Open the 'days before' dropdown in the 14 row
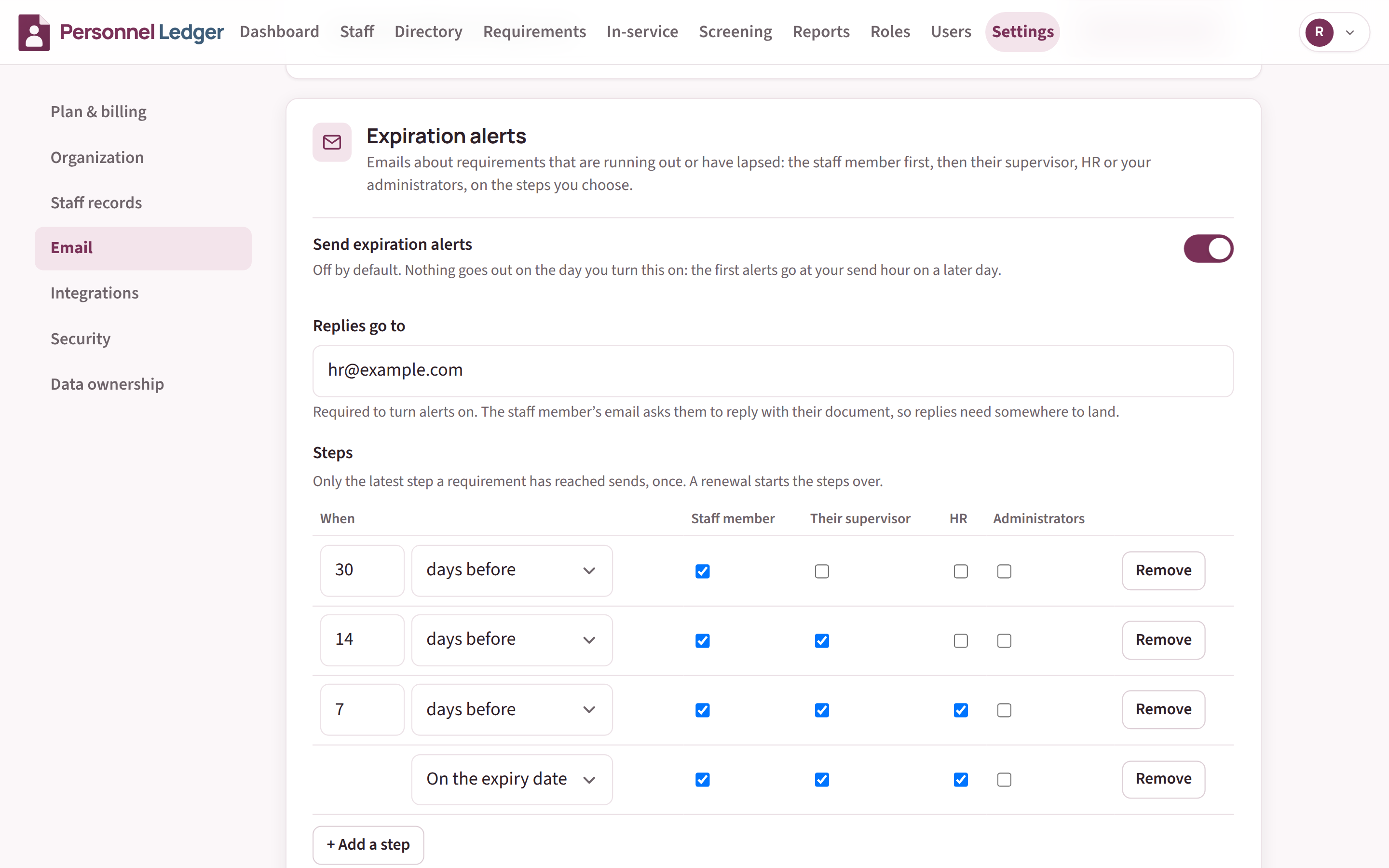The width and height of the screenshot is (1389, 868). tap(512, 640)
